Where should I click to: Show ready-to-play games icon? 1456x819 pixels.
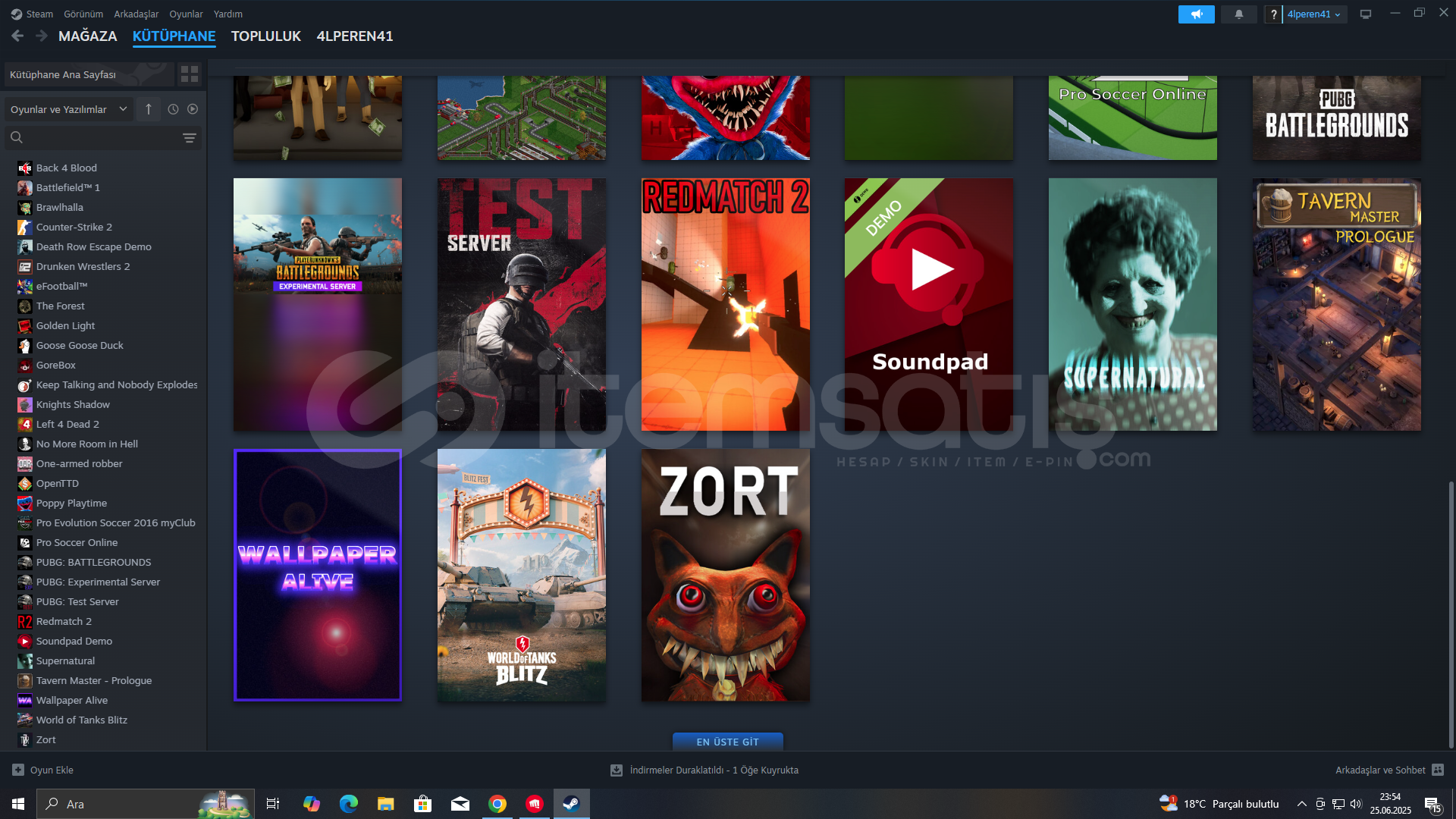(193, 109)
